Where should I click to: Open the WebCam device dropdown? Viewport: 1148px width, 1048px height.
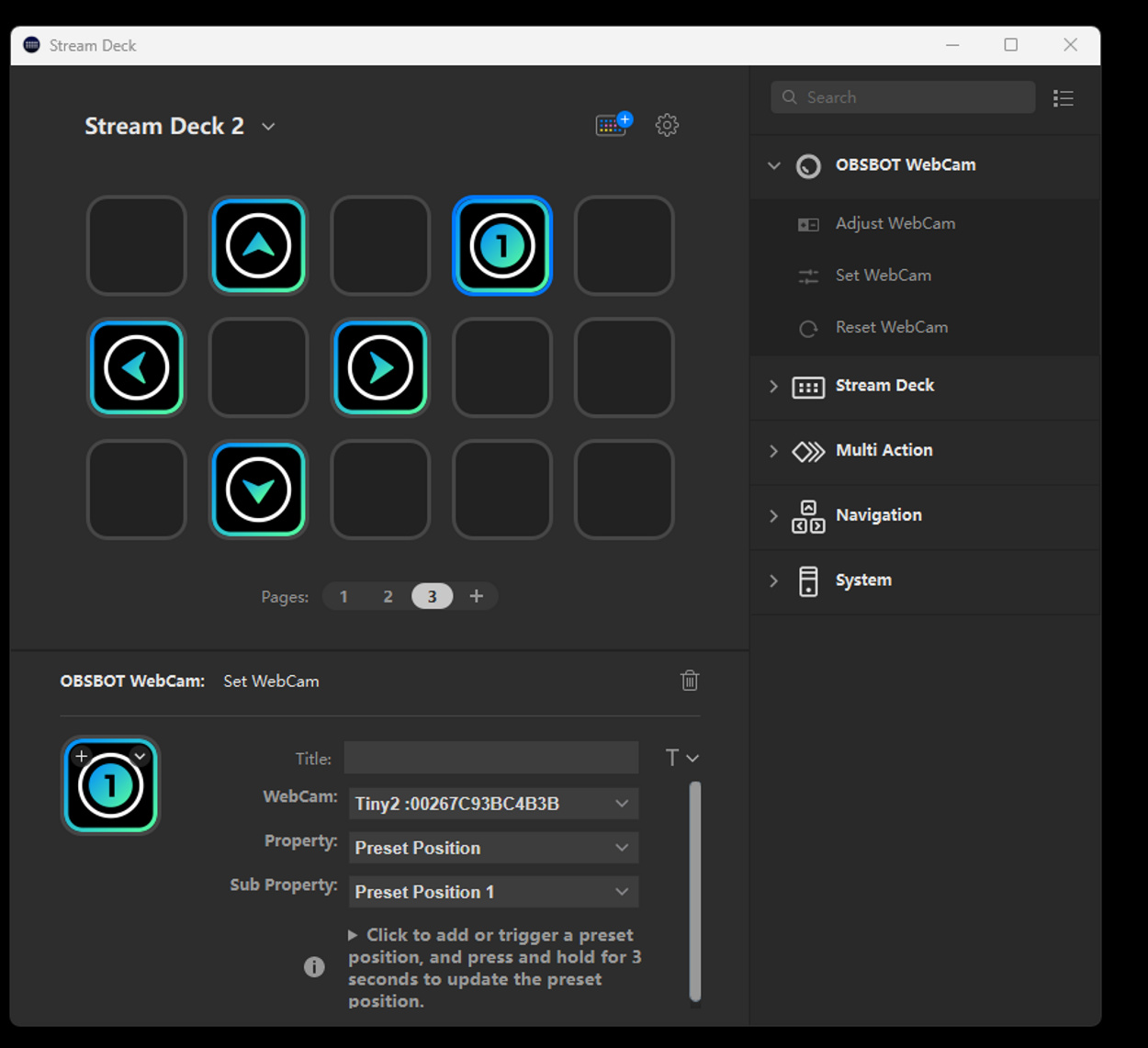pos(493,803)
